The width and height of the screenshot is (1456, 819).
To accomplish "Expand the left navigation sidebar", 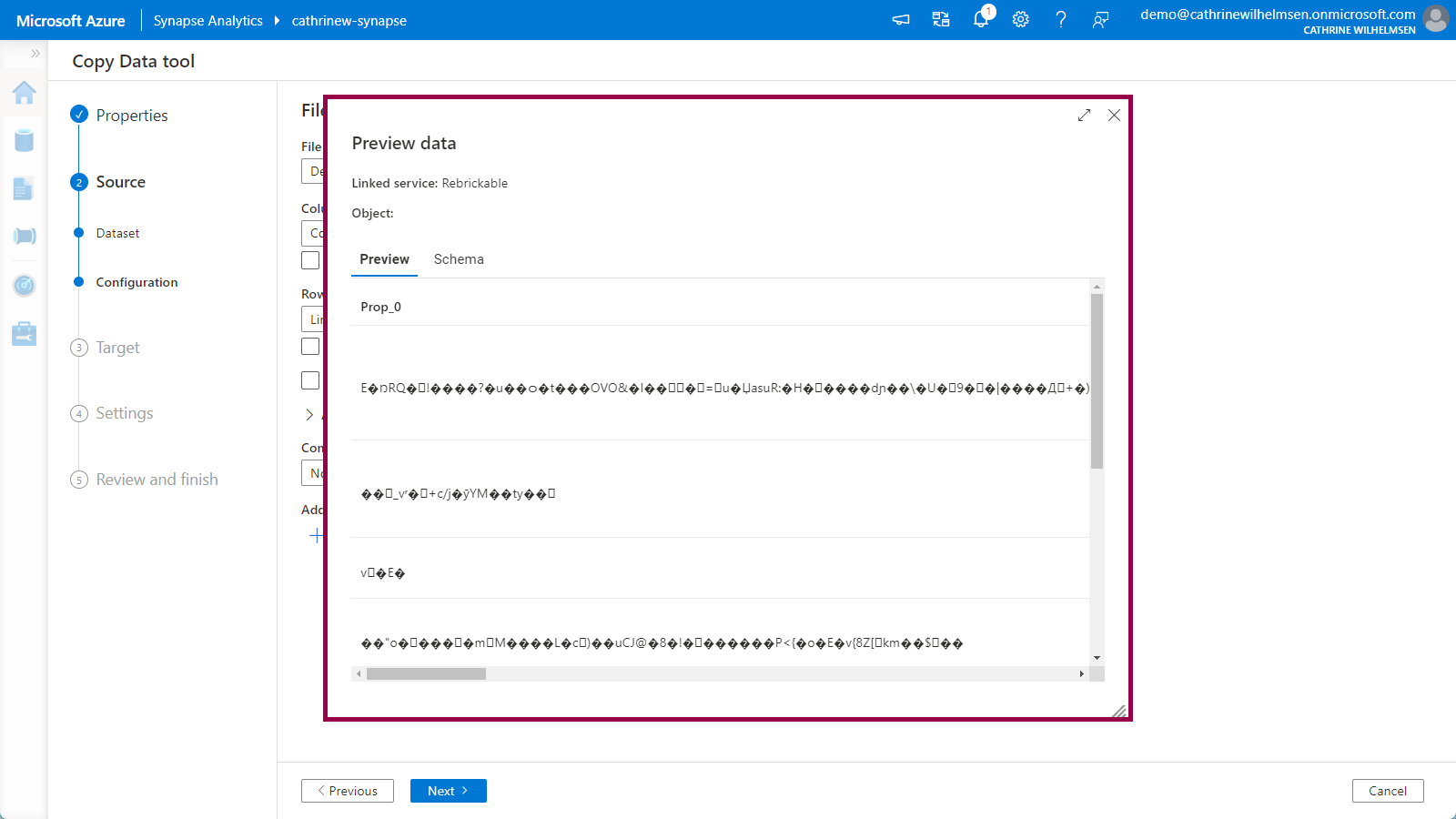I will 35,54.
